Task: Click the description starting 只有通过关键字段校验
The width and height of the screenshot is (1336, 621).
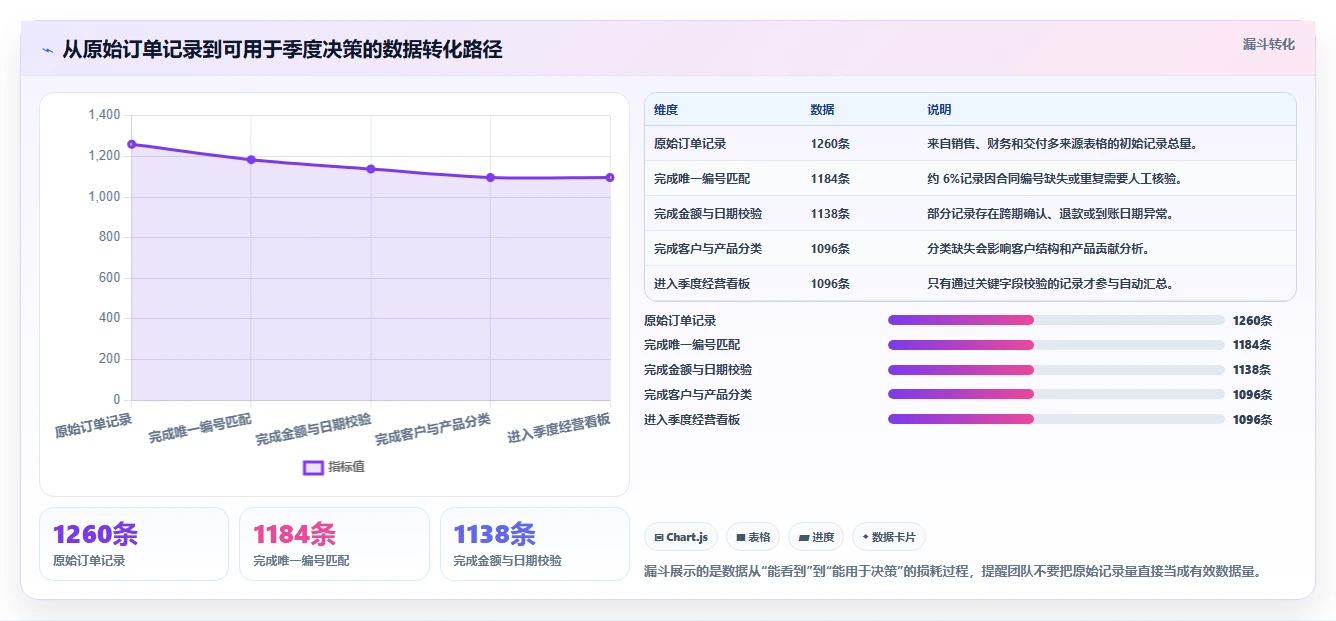Action: tap(1050, 284)
